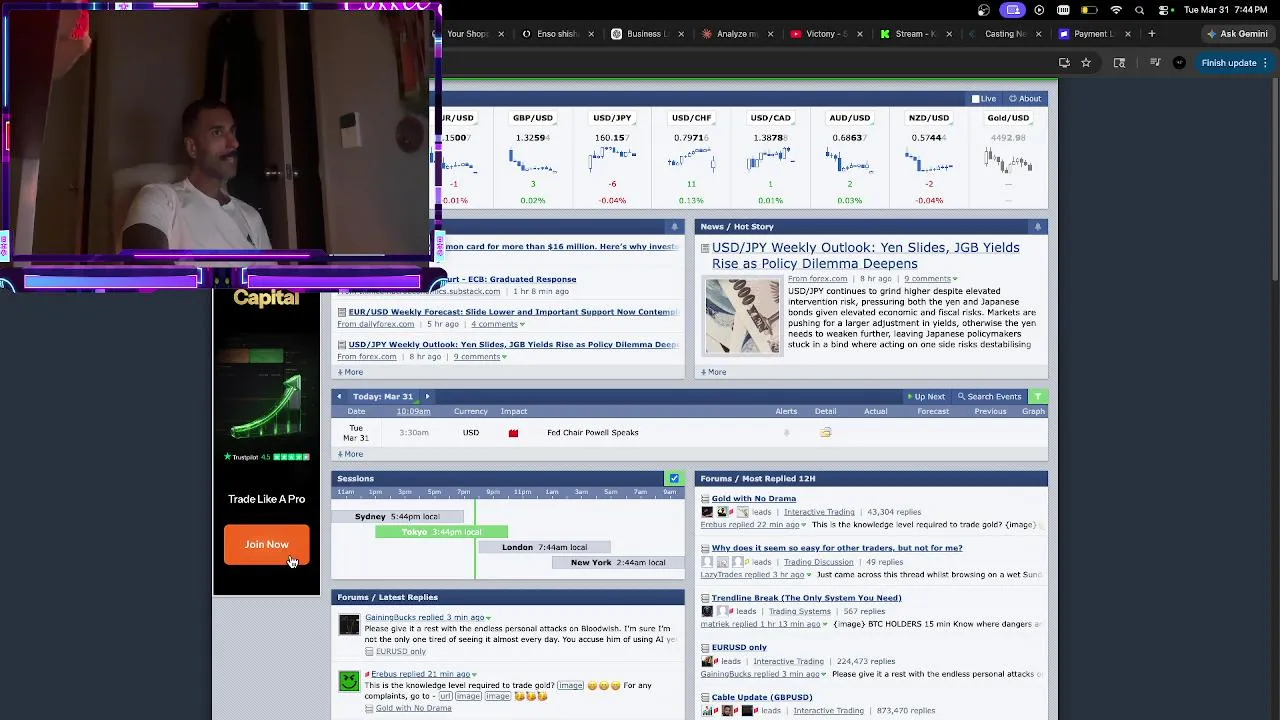The image size is (1280, 720).
Task: Go to the next calendar day arrow
Action: (427, 397)
